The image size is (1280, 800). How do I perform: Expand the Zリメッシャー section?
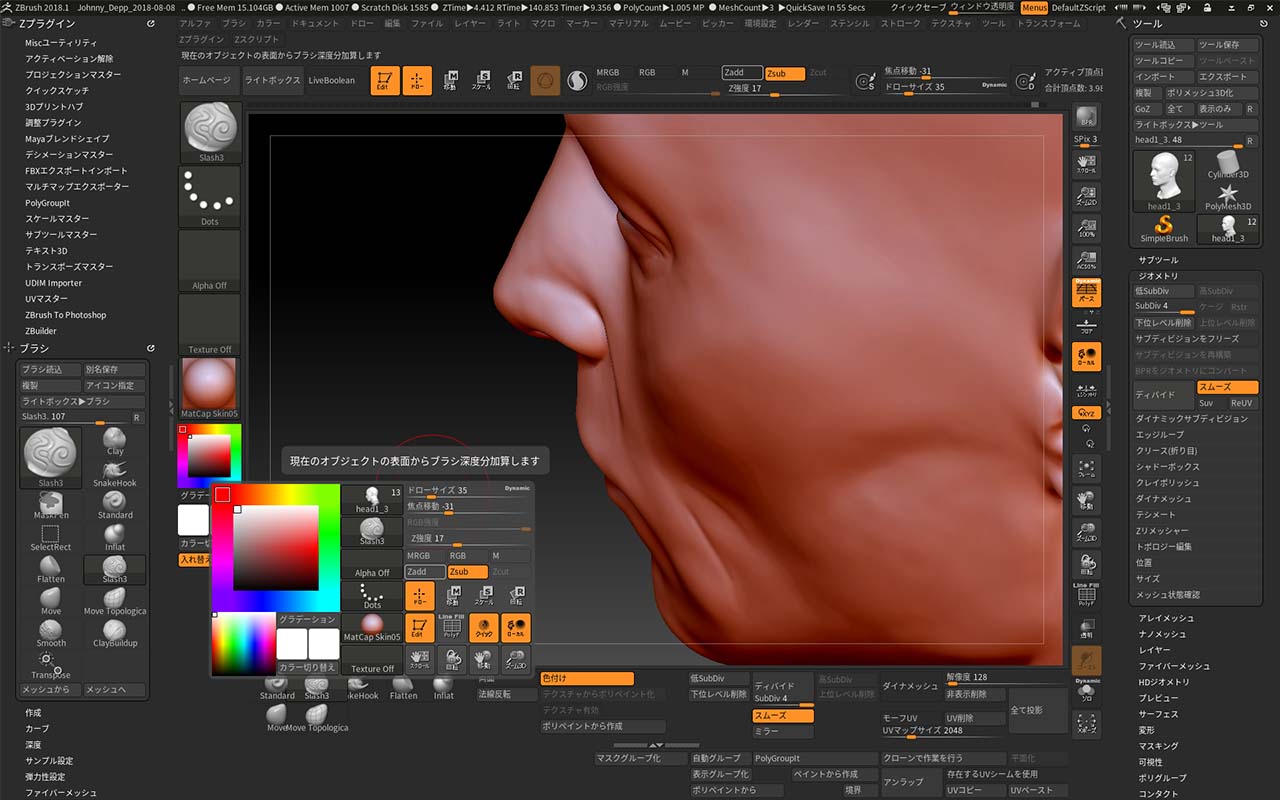[1162, 531]
